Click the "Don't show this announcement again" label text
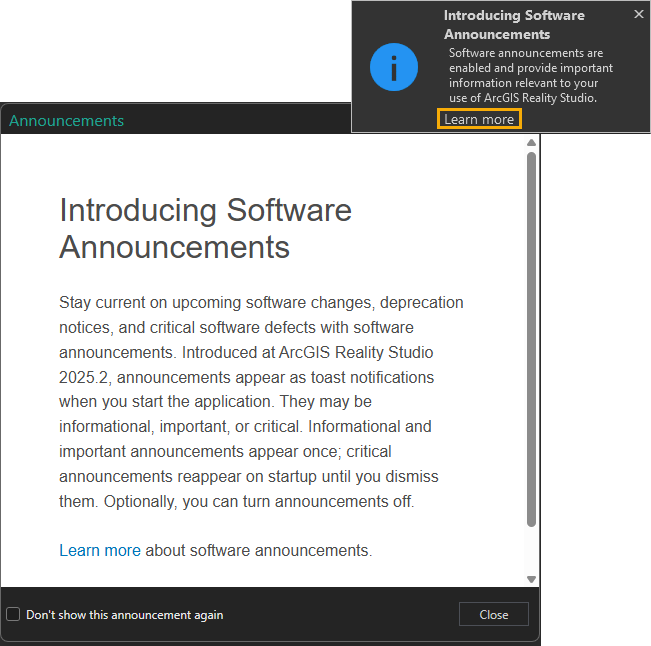Viewport: 651px width, 646px height. click(x=124, y=615)
